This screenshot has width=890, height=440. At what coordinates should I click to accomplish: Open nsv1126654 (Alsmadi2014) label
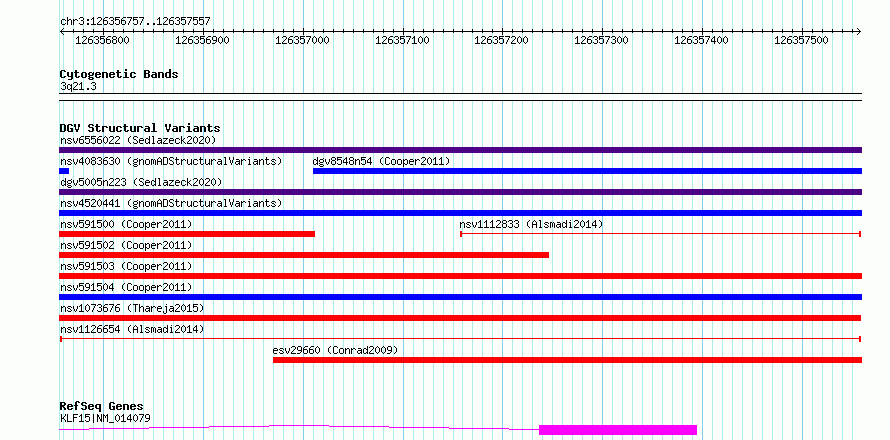coord(132,329)
